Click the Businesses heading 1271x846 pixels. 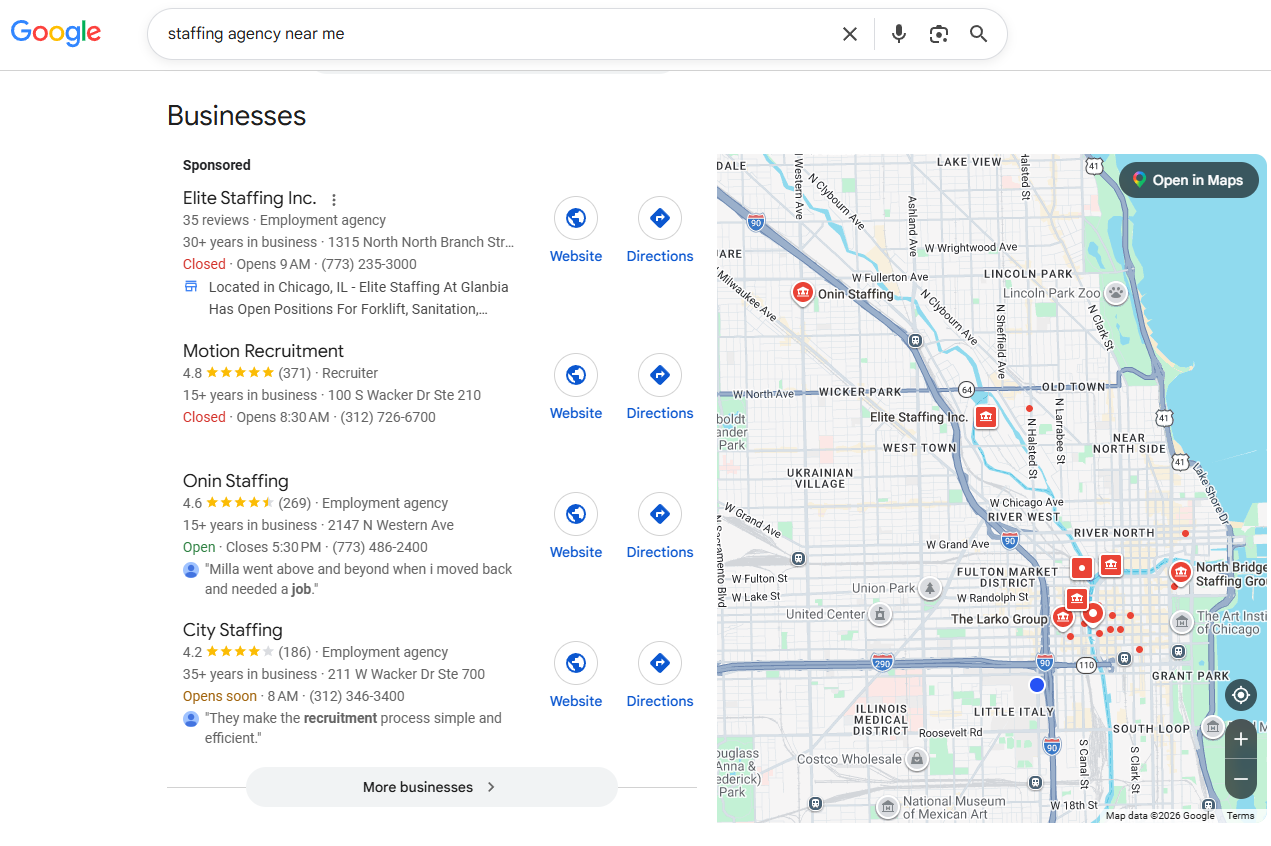click(x=237, y=116)
